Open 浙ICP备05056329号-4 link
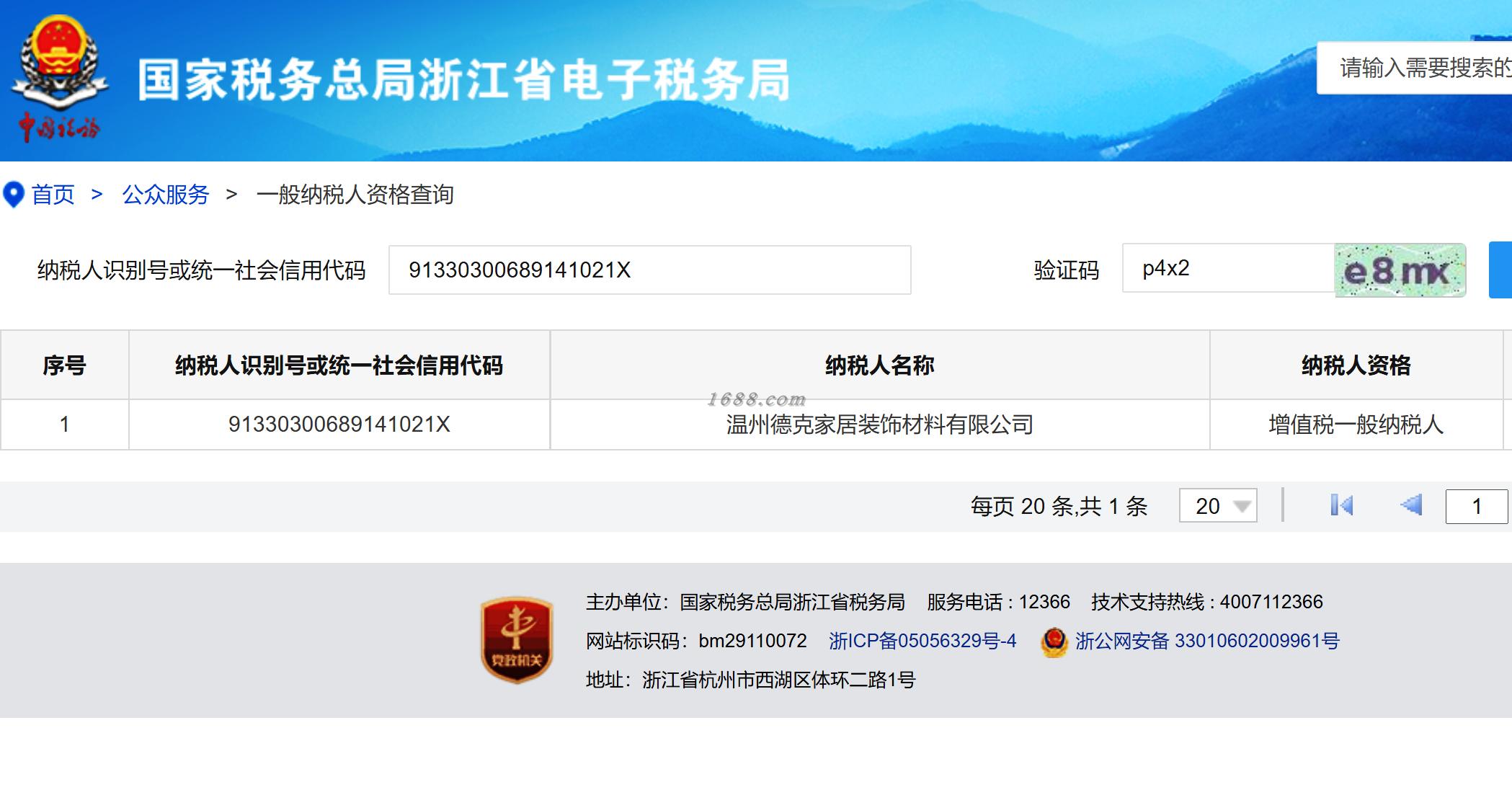1512x795 pixels. pos(922,641)
